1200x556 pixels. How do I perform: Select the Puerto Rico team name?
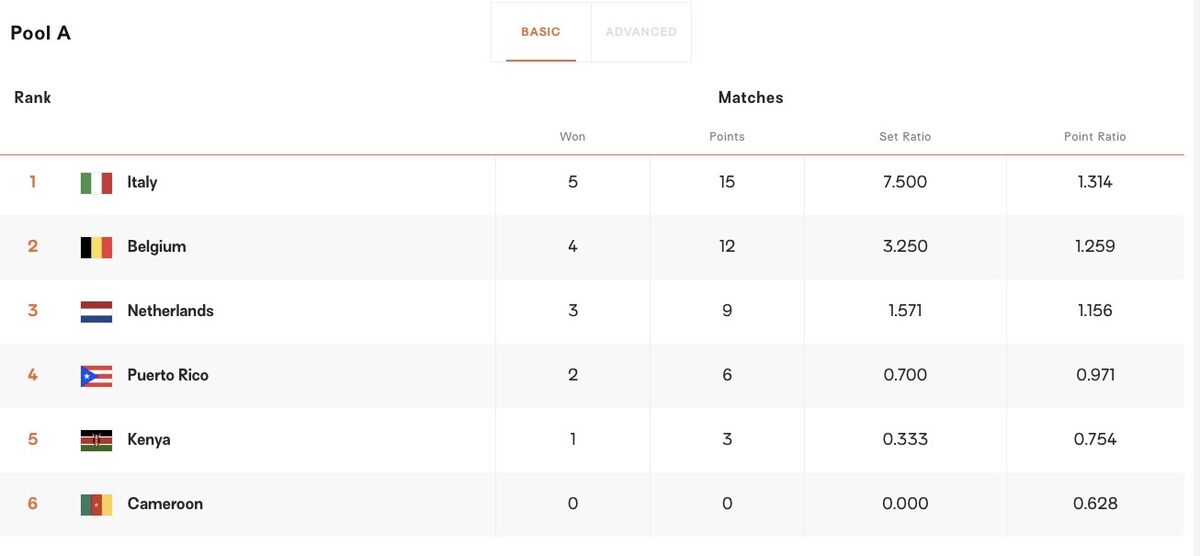point(168,375)
